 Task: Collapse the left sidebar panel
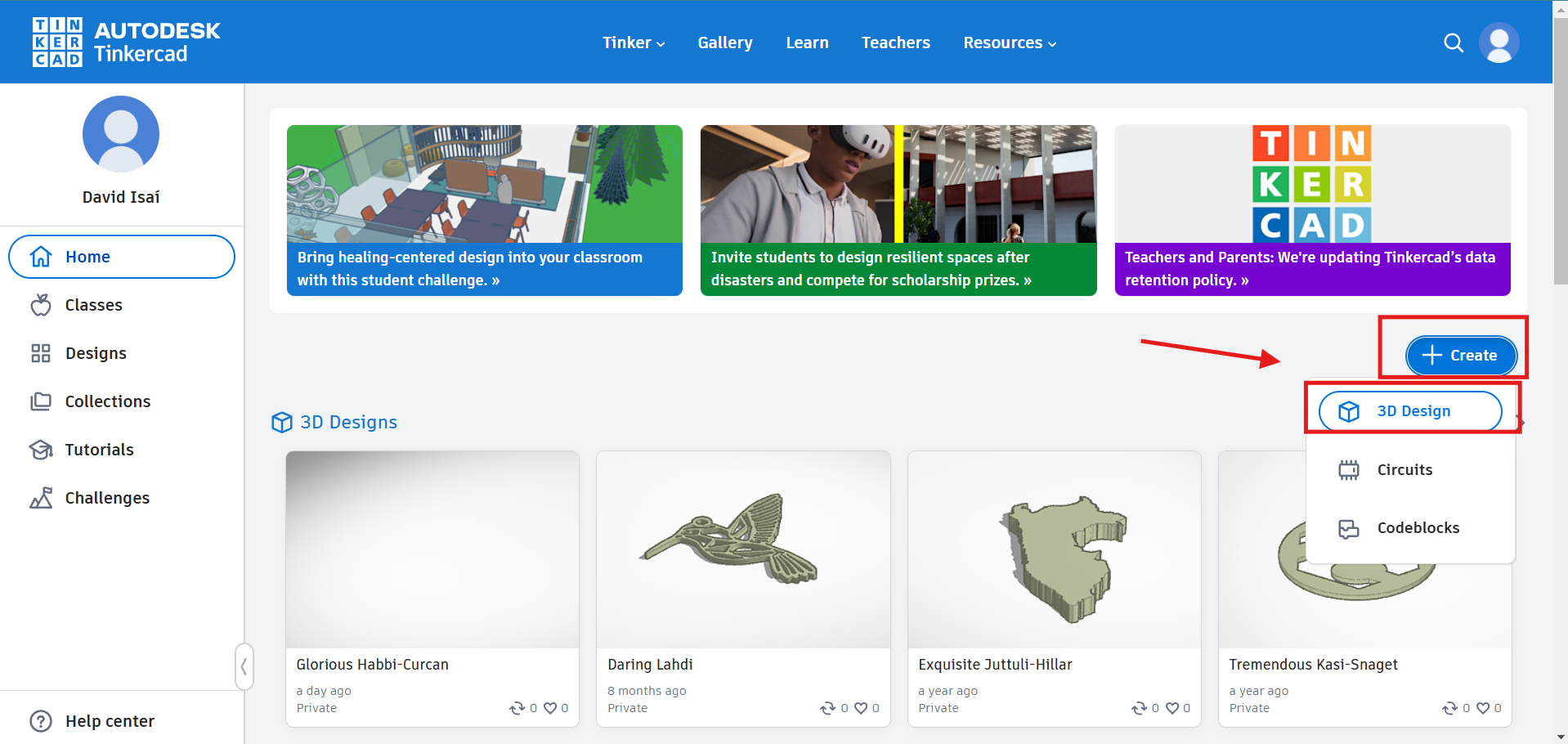[244, 667]
